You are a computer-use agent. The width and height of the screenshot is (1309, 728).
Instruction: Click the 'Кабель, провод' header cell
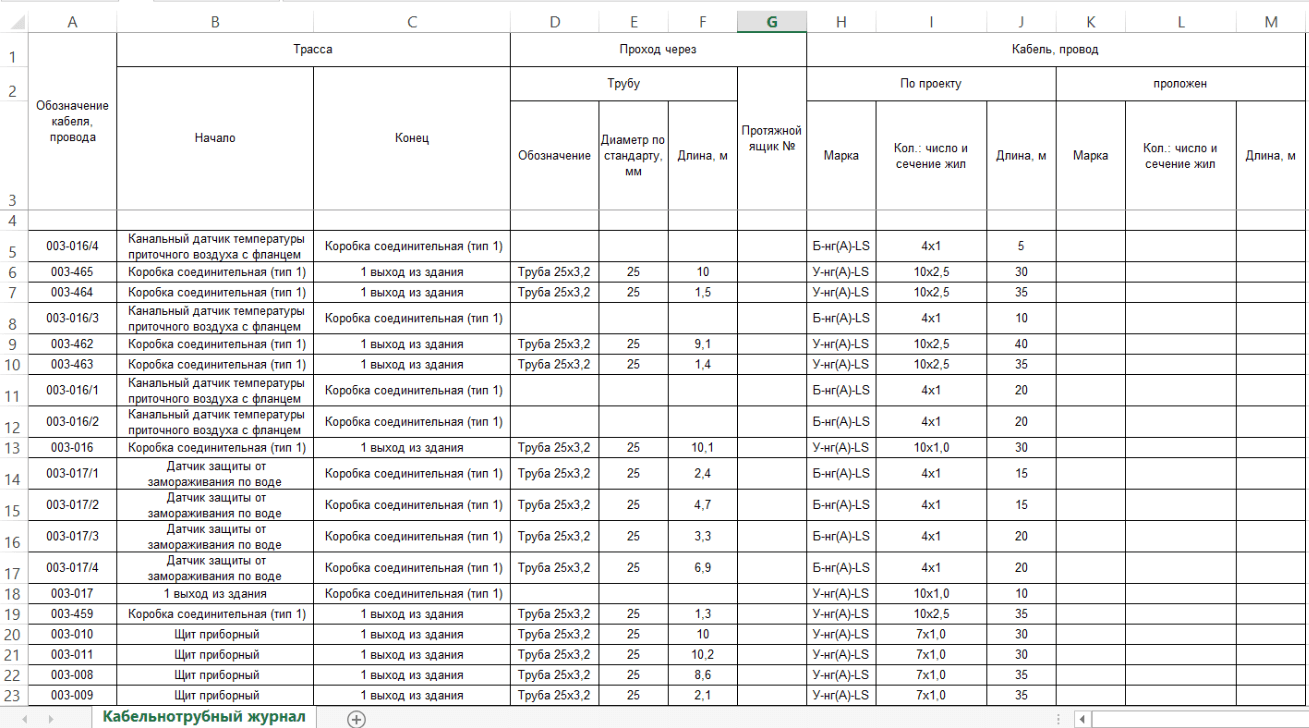pyautogui.click(x=1057, y=50)
